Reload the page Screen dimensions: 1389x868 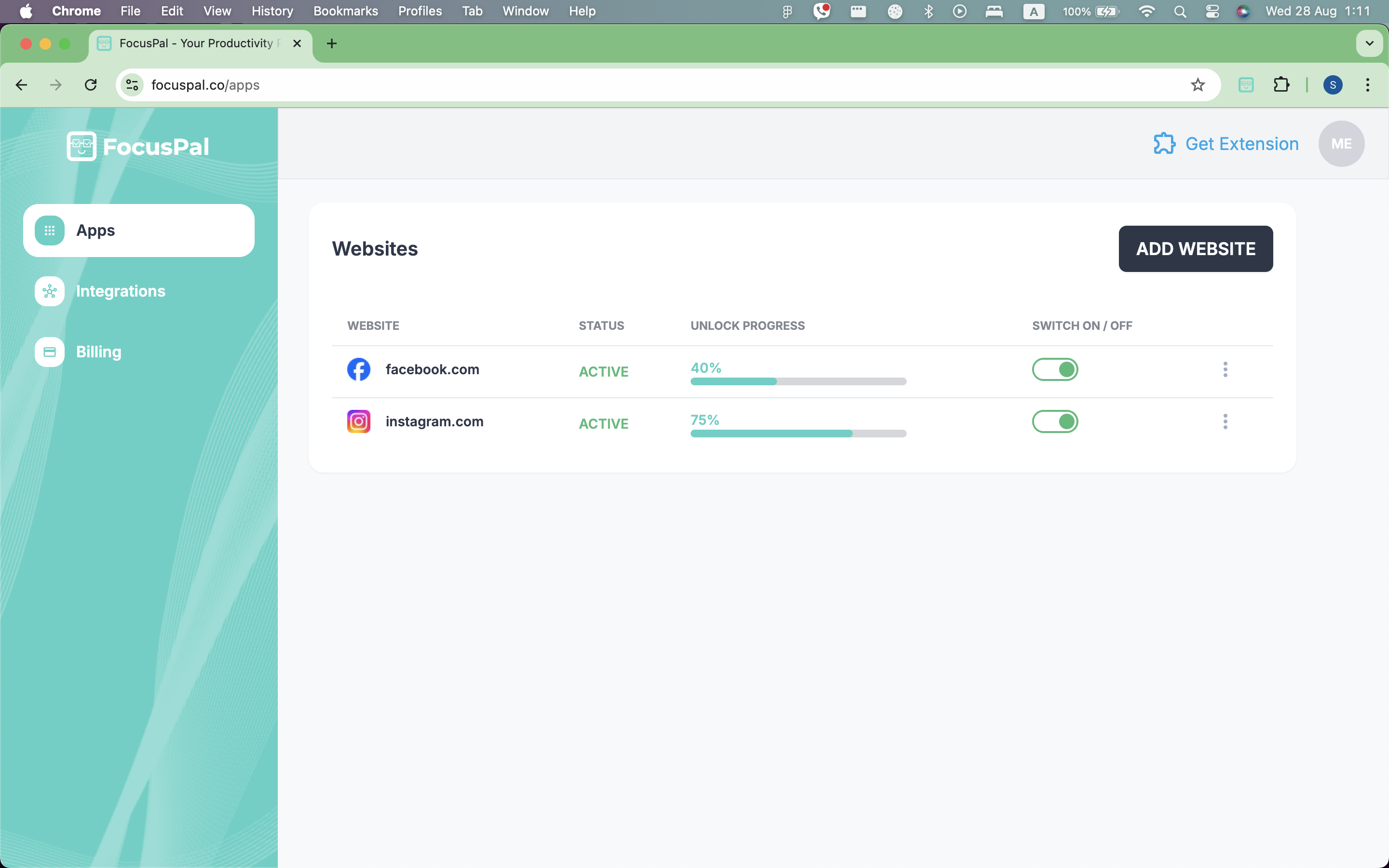click(x=91, y=85)
